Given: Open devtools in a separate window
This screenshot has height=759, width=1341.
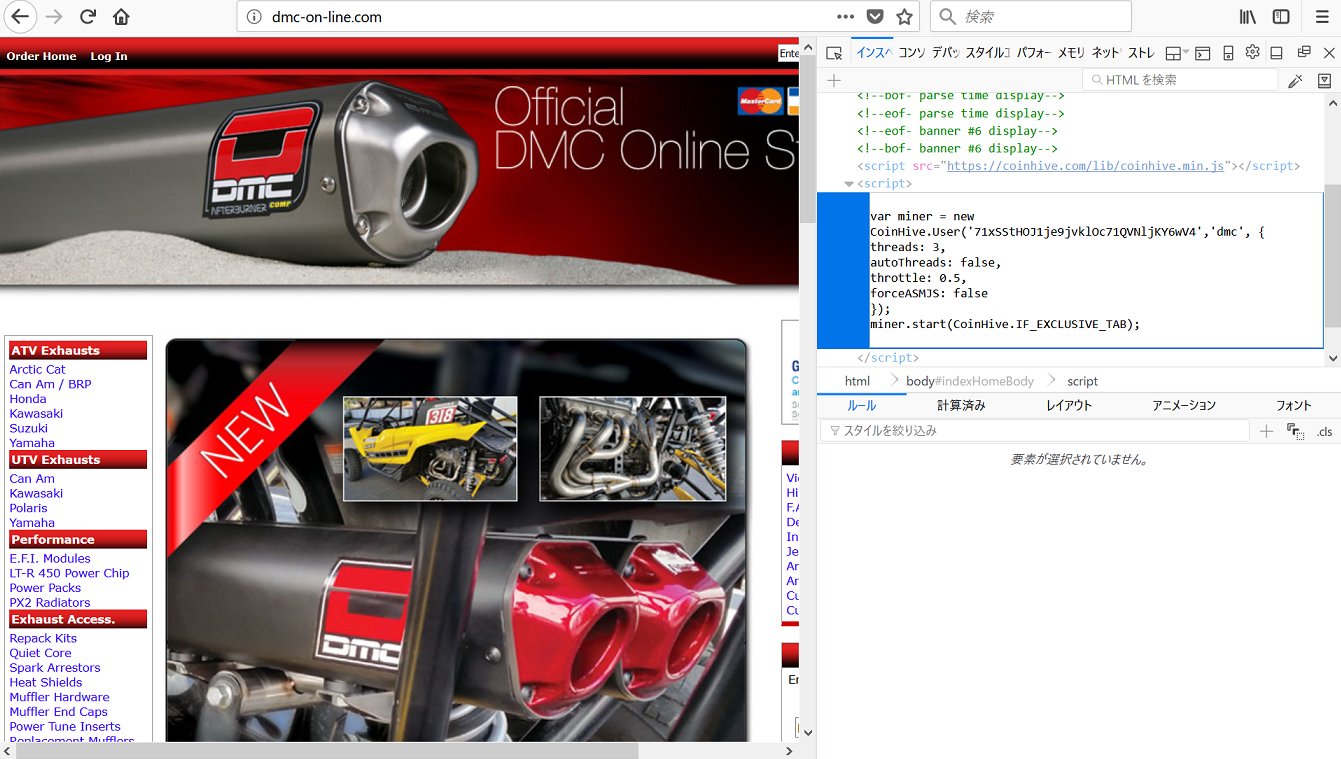Looking at the screenshot, I should [x=1303, y=53].
